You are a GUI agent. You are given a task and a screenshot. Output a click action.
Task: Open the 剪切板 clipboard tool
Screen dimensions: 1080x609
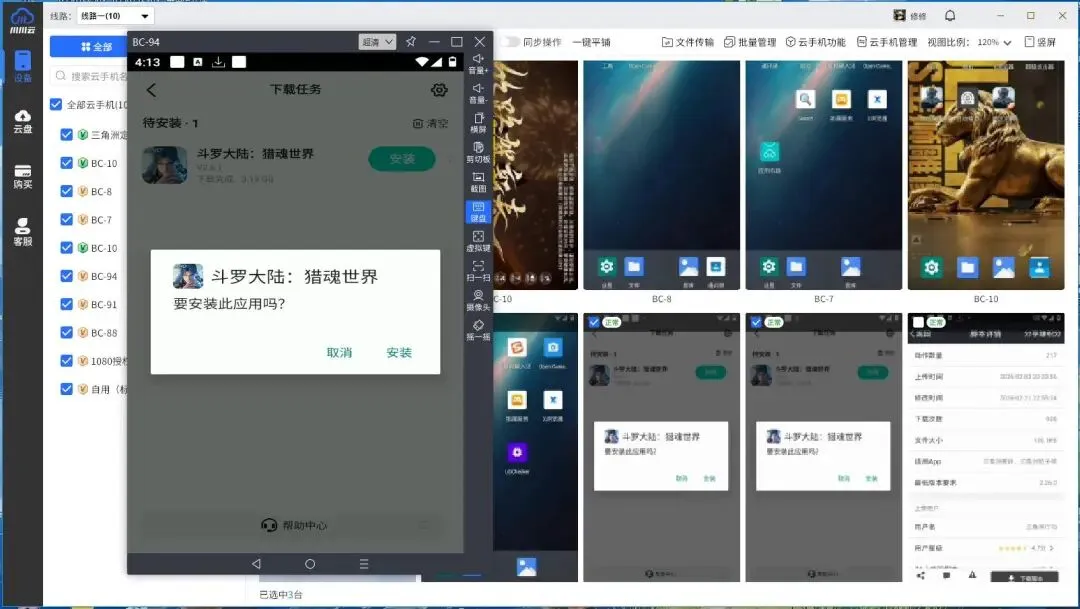[x=478, y=152]
